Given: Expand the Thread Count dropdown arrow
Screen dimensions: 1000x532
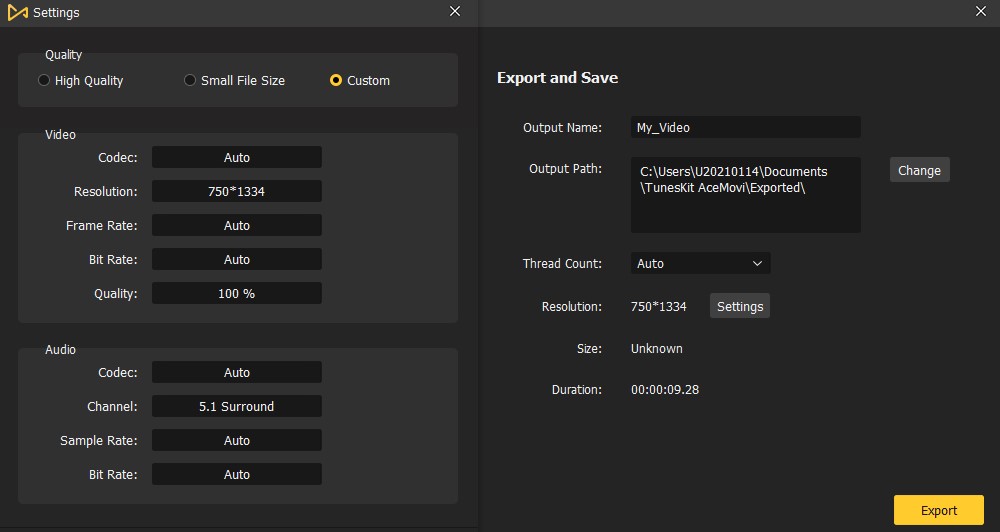Looking at the screenshot, I should coord(757,263).
